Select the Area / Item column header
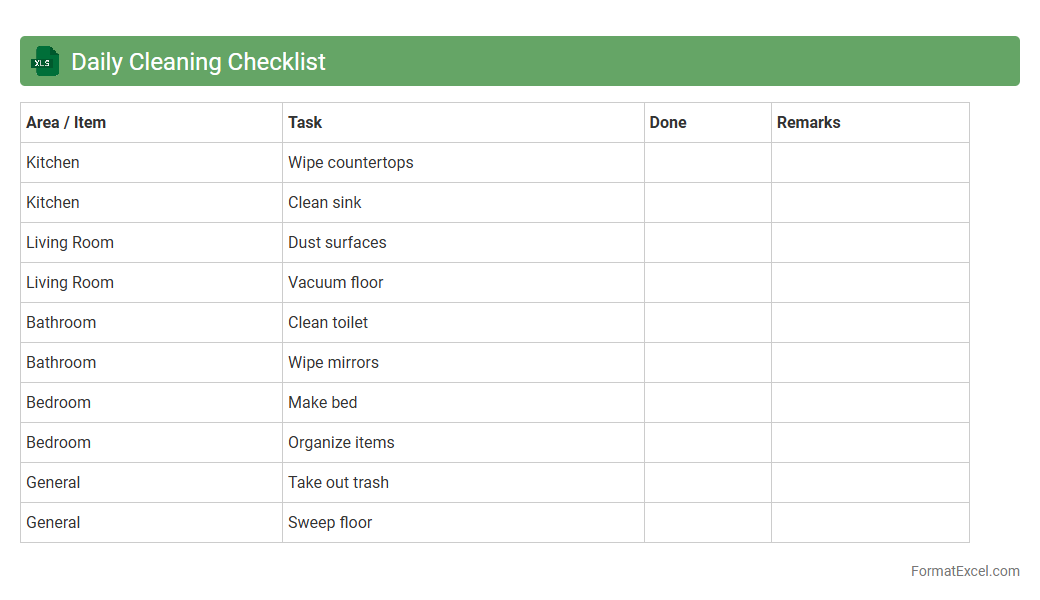The image size is (1040, 600). point(66,122)
